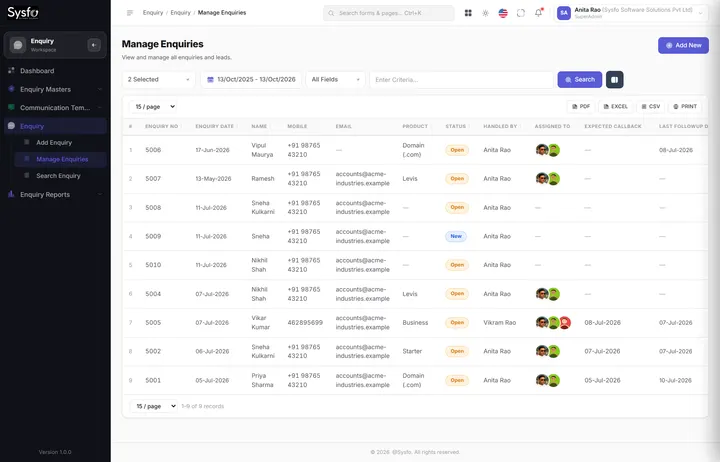The height and width of the screenshot is (462, 720).
Task: Click assigned avatars for enquiry 5002
Action: [548, 351]
